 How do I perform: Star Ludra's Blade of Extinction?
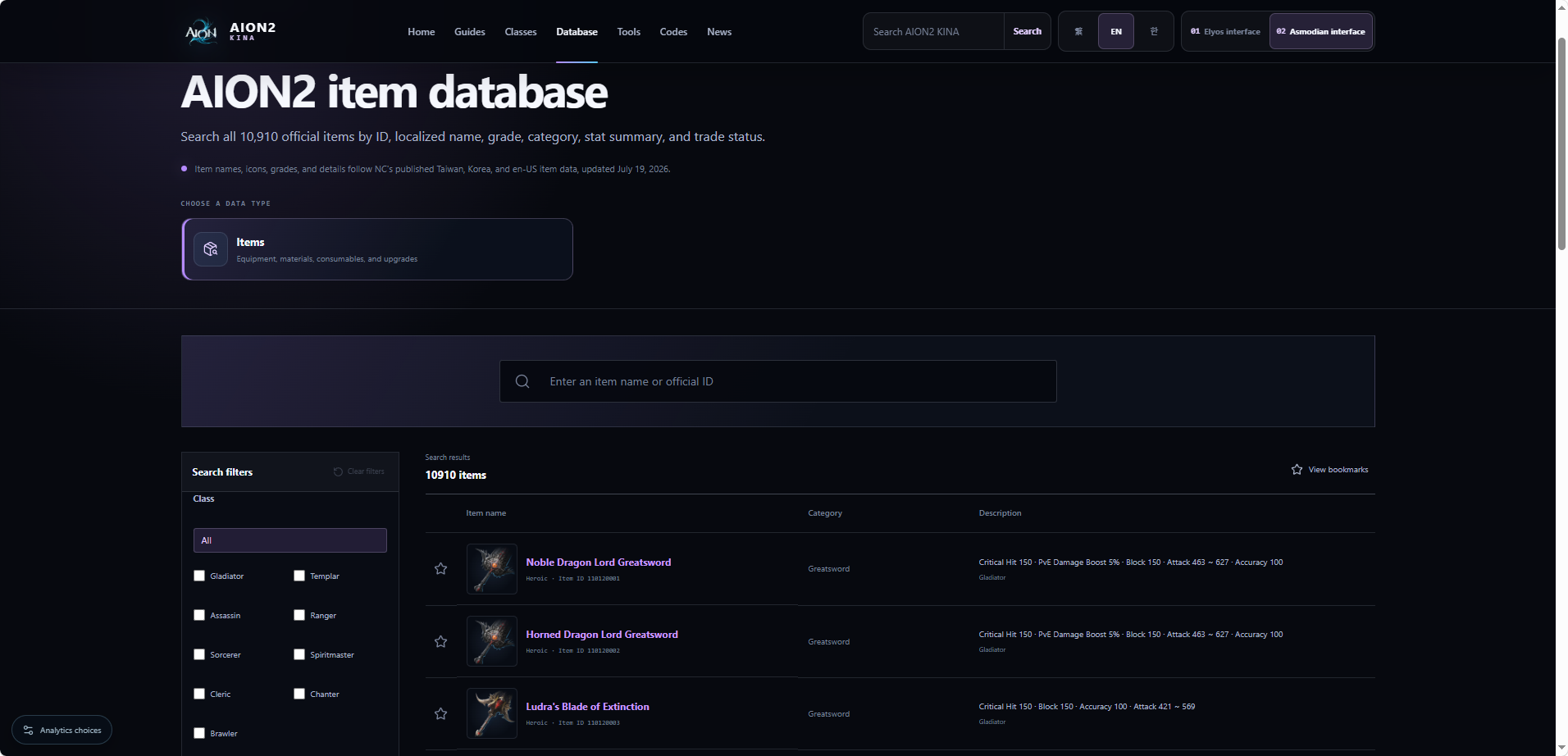(x=440, y=713)
